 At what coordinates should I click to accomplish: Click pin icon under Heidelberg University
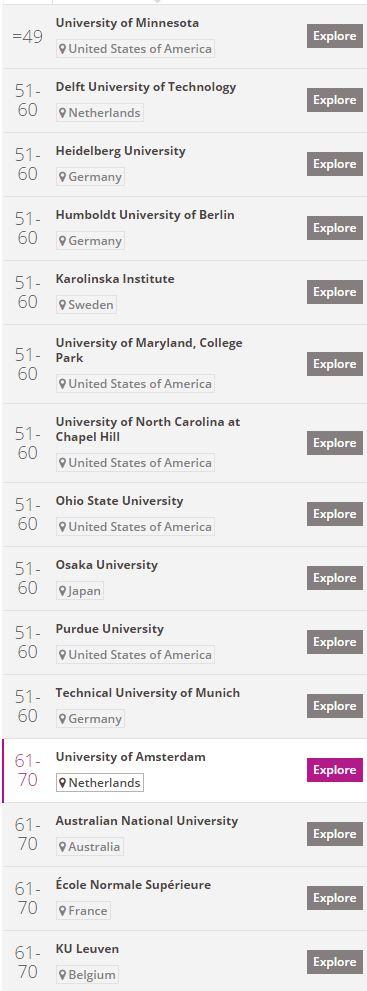[x=63, y=178]
